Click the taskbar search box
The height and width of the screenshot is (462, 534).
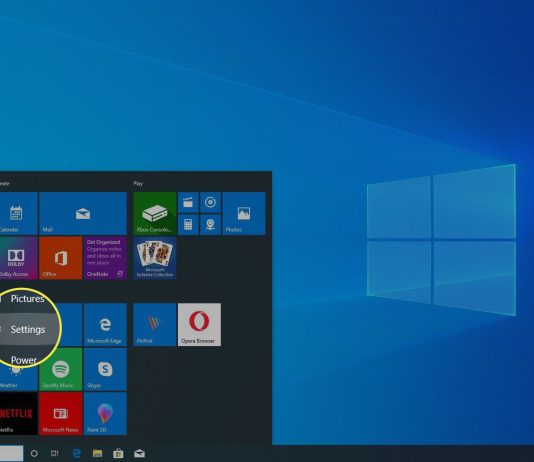11,453
